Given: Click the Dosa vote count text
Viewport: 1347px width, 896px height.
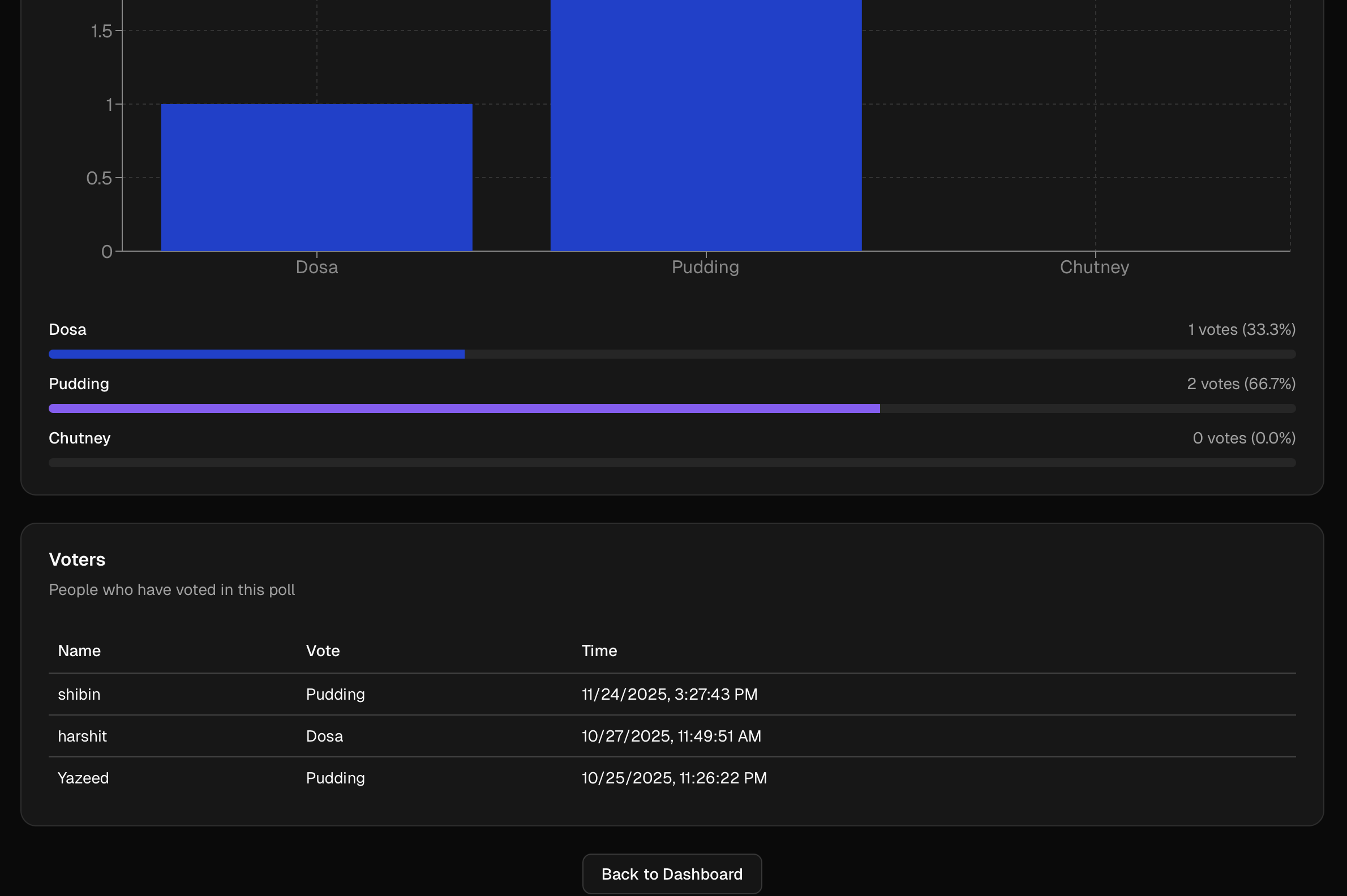Looking at the screenshot, I should coord(1241,329).
